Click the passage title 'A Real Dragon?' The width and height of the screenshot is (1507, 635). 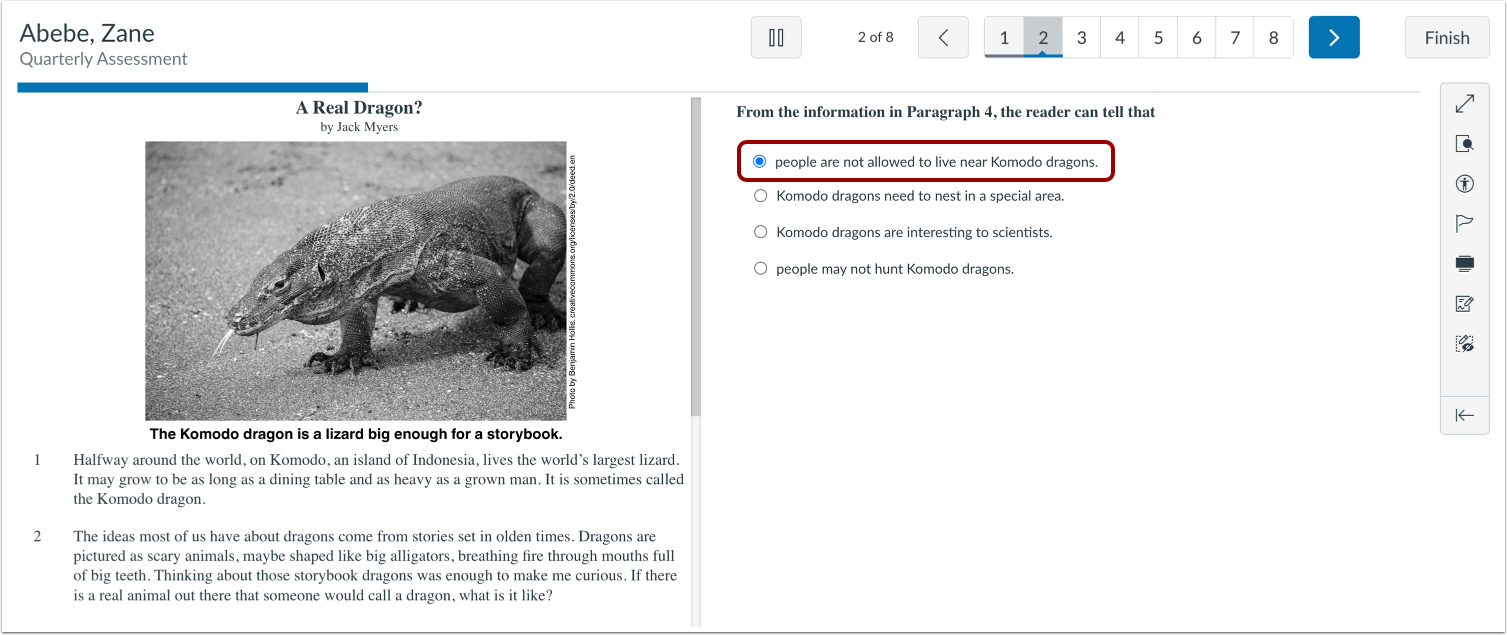pos(359,108)
